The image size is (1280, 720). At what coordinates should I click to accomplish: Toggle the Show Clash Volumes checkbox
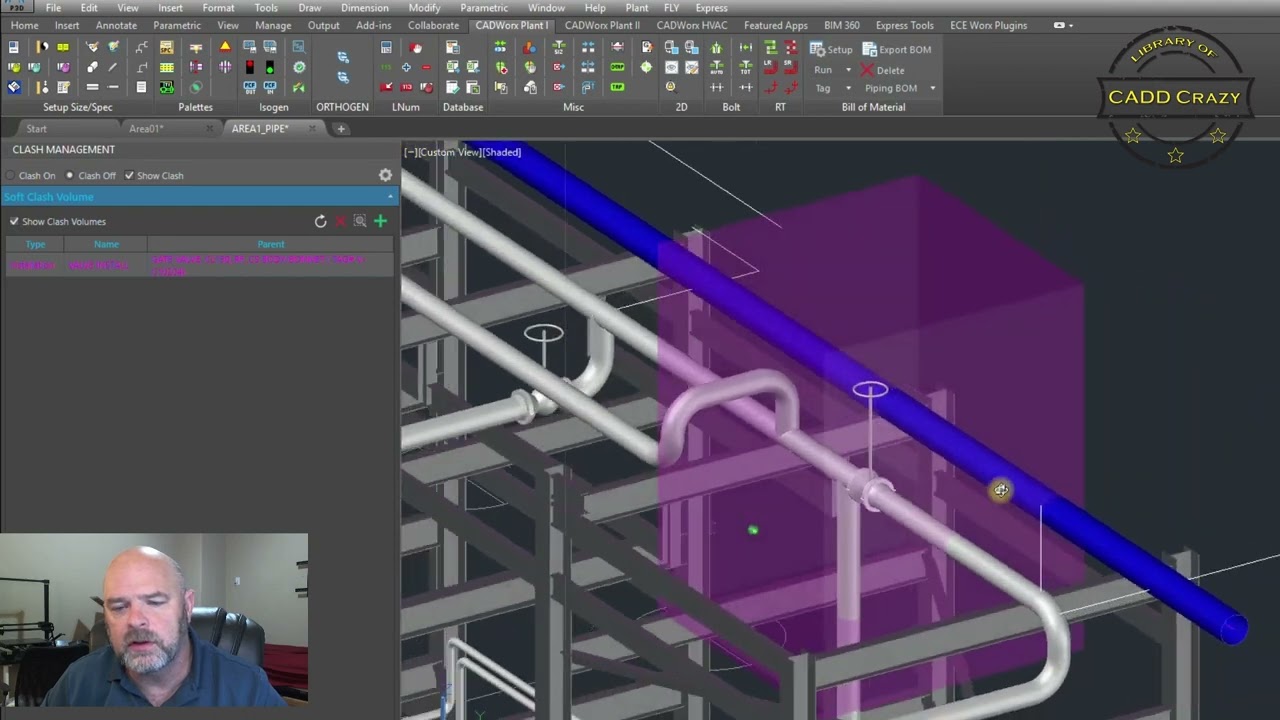(x=14, y=221)
